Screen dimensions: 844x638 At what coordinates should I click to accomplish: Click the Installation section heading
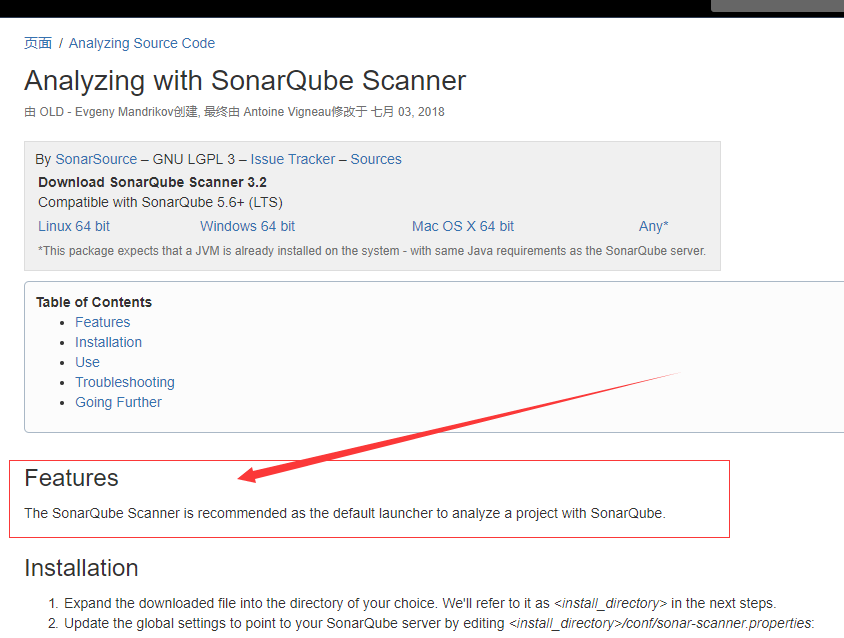[81, 568]
